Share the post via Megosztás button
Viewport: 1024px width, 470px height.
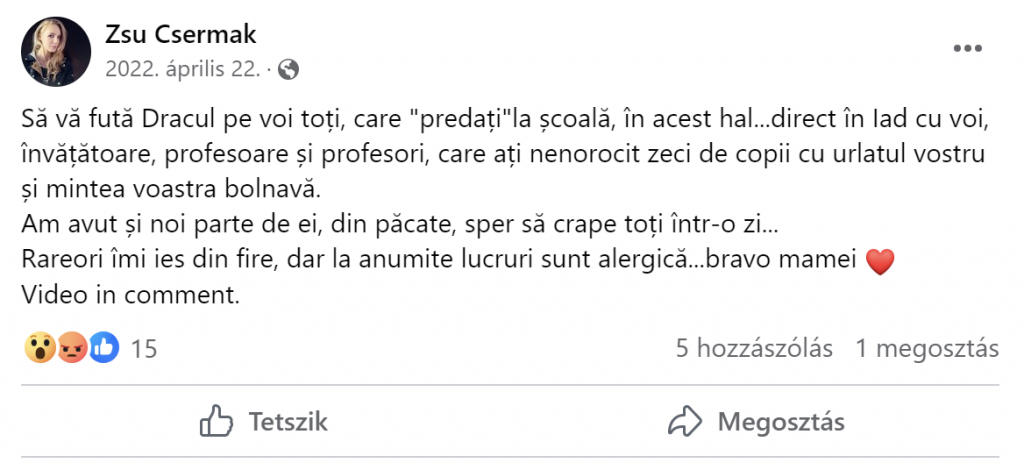pyautogui.click(x=756, y=422)
